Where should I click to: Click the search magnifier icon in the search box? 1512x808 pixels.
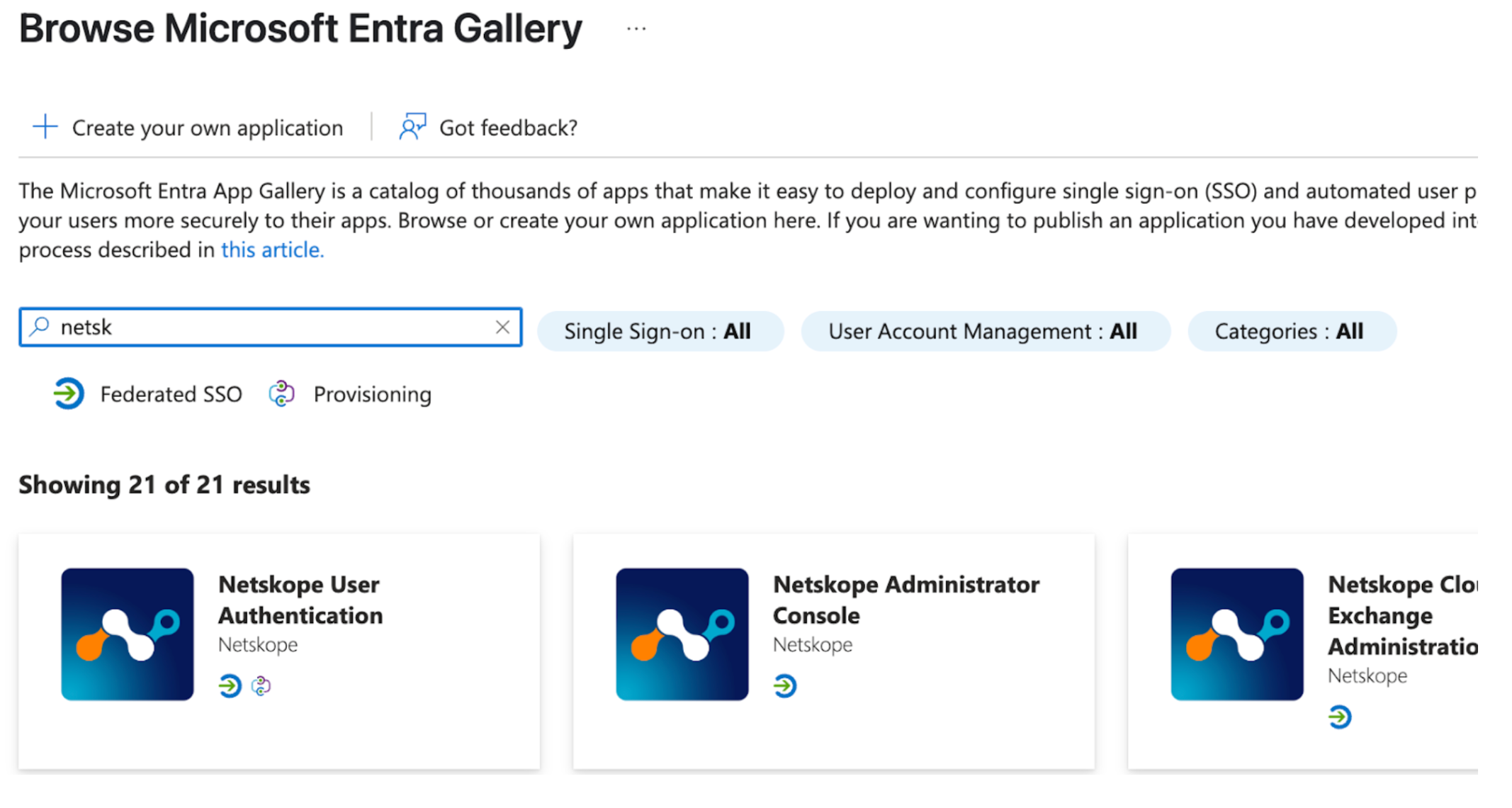[39, 327]
